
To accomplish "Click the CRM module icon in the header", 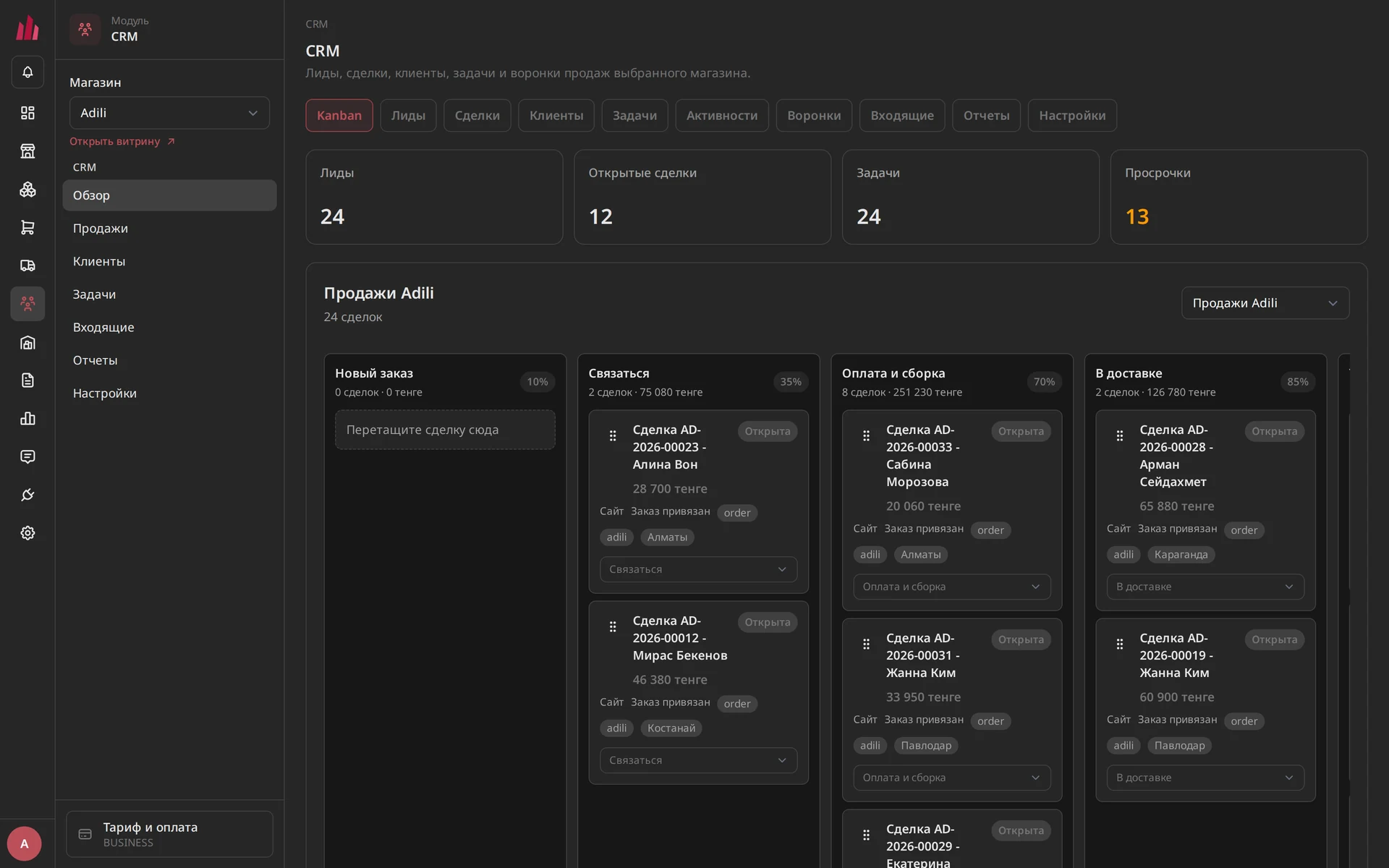I will [85, 29].
